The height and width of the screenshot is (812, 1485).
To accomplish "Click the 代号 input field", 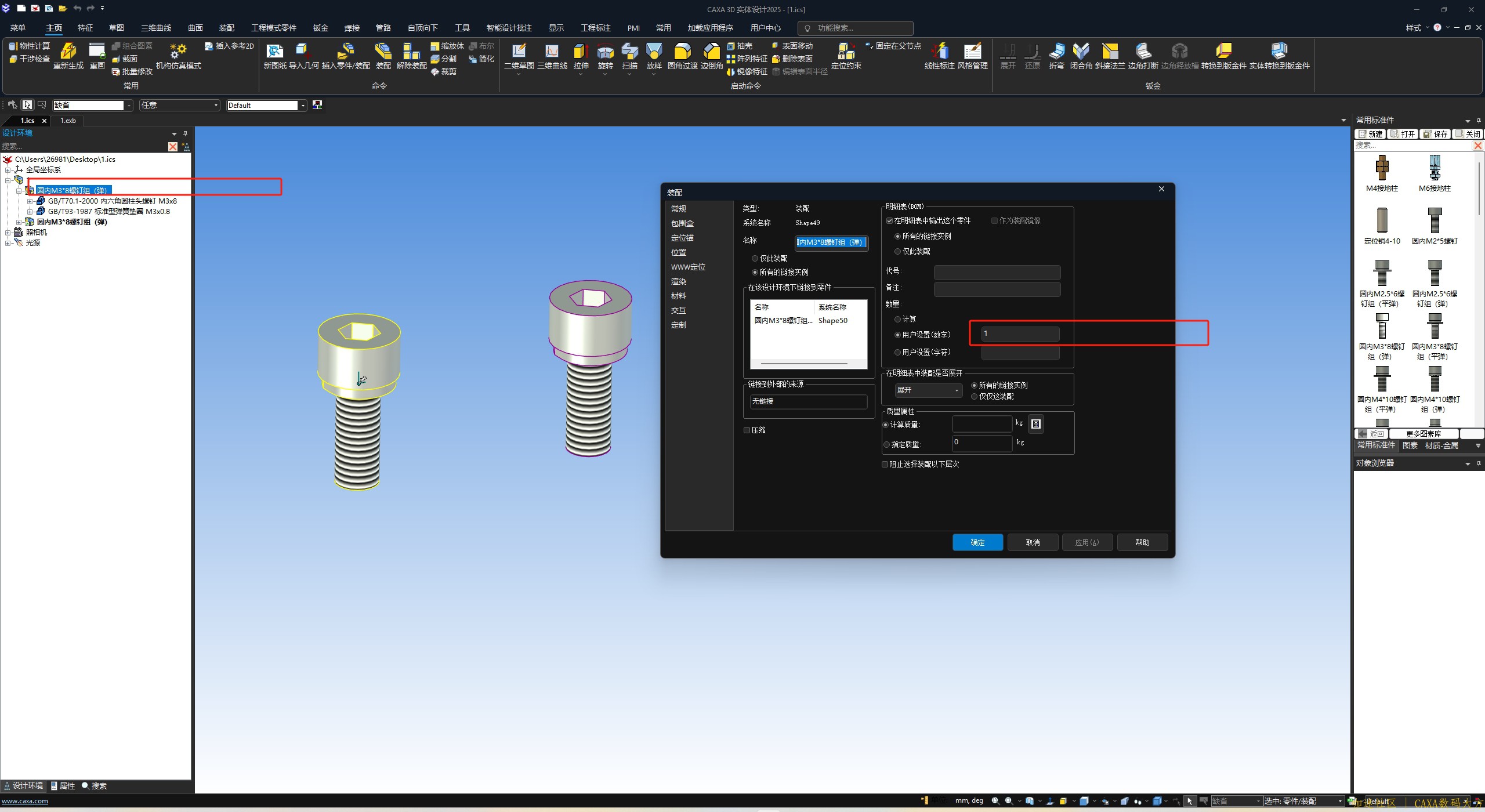I will [x=997, y=272].
